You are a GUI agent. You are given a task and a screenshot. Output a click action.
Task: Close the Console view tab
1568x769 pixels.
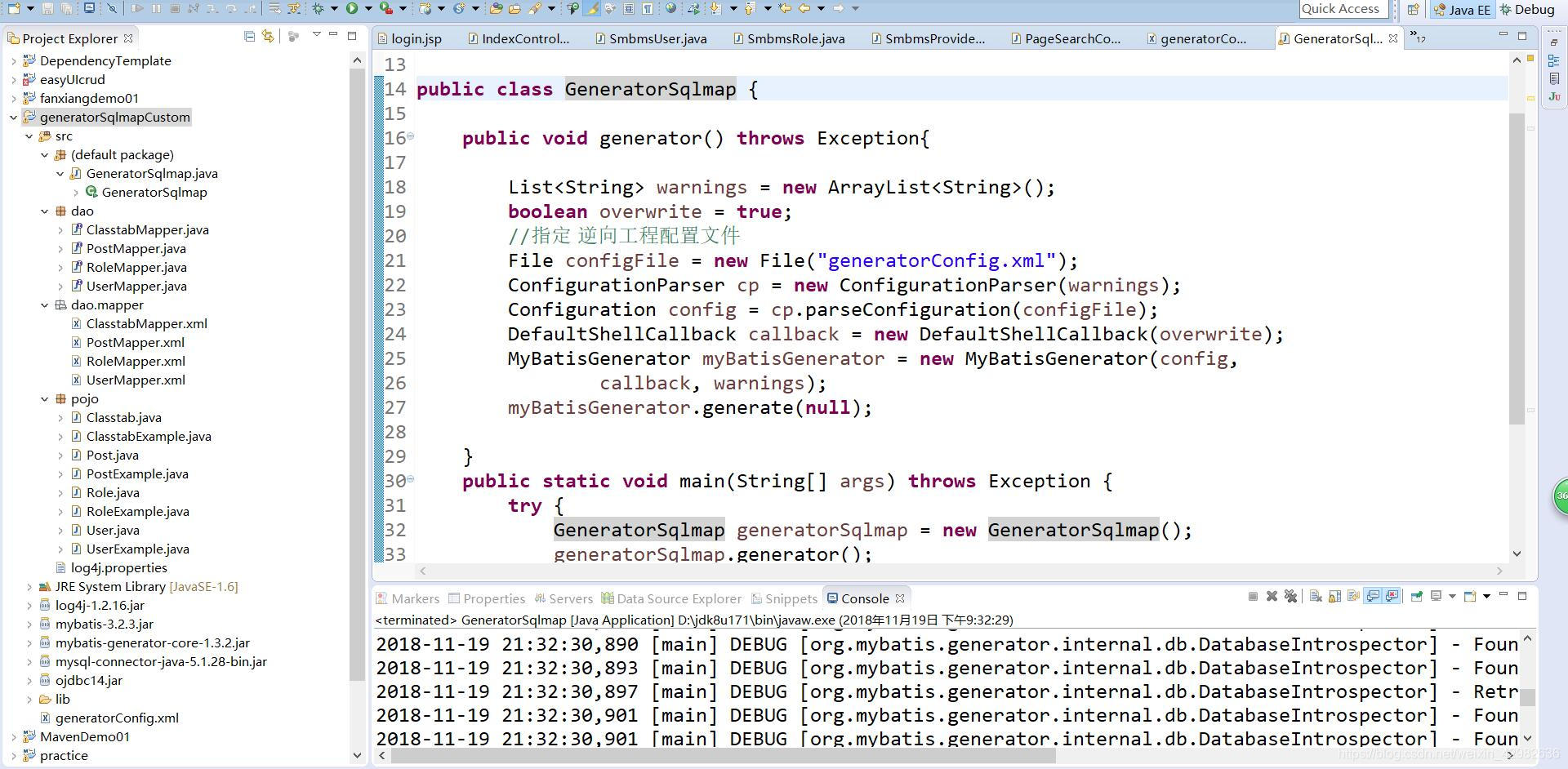pyautogui.click(x=899, y=598)
